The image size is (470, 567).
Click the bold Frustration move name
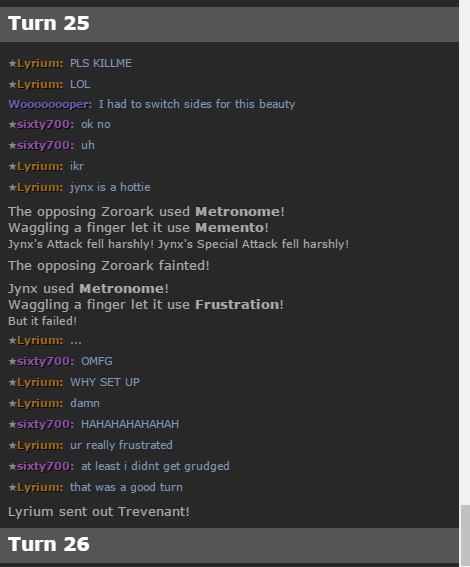pos(237,304)
